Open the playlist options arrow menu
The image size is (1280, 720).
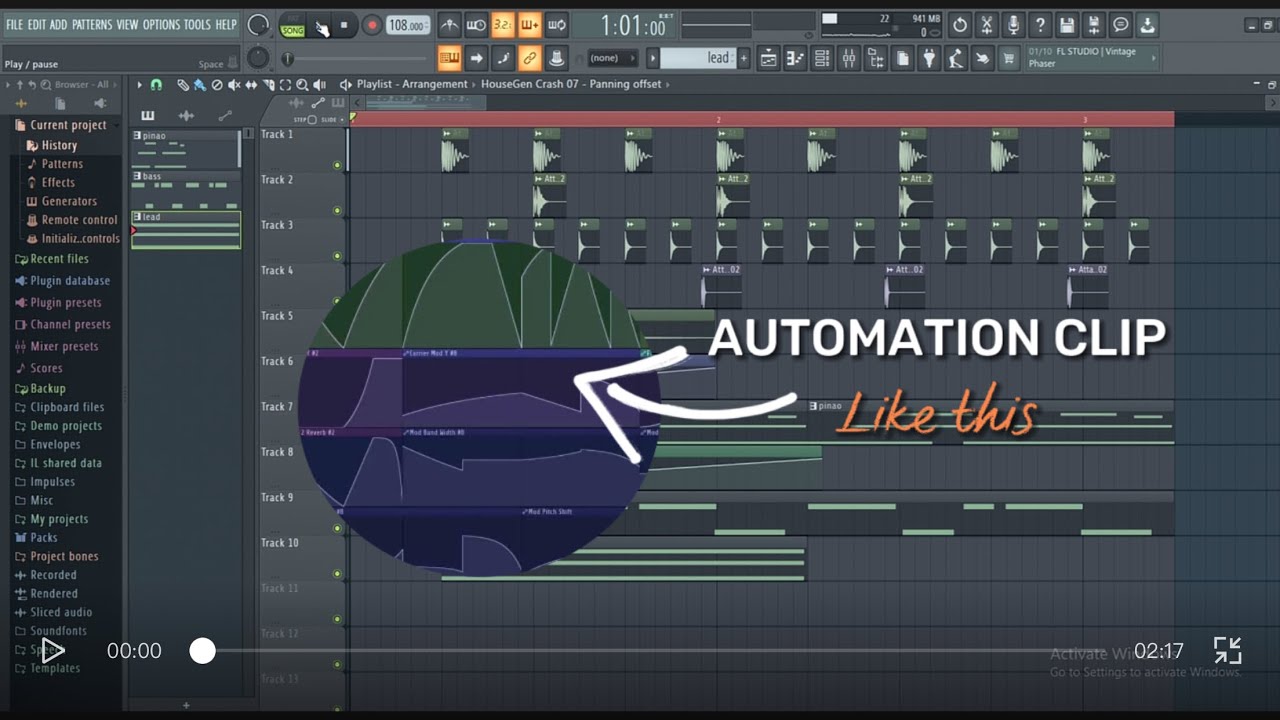click(x=139, y=85)
